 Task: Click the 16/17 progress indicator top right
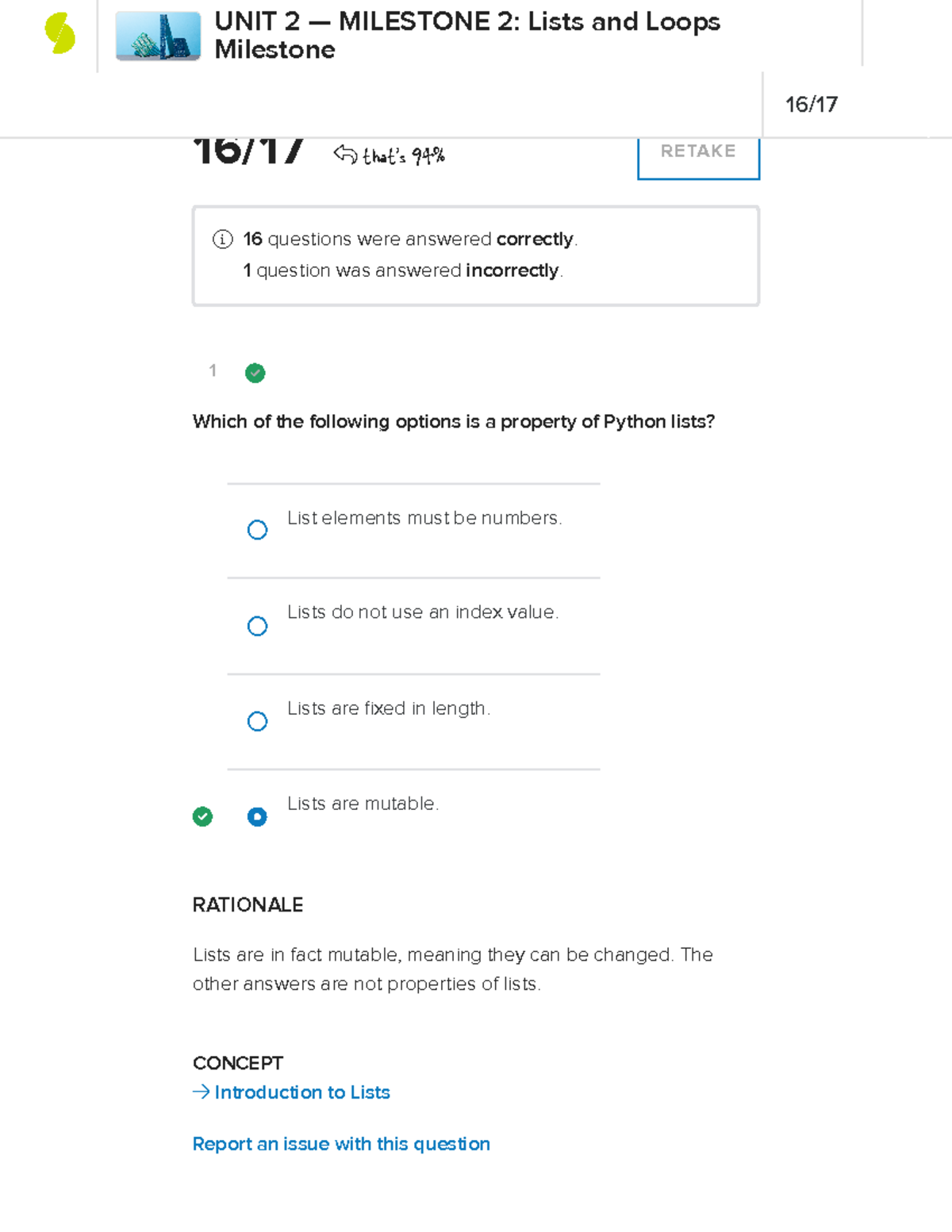tap(812, 103)
